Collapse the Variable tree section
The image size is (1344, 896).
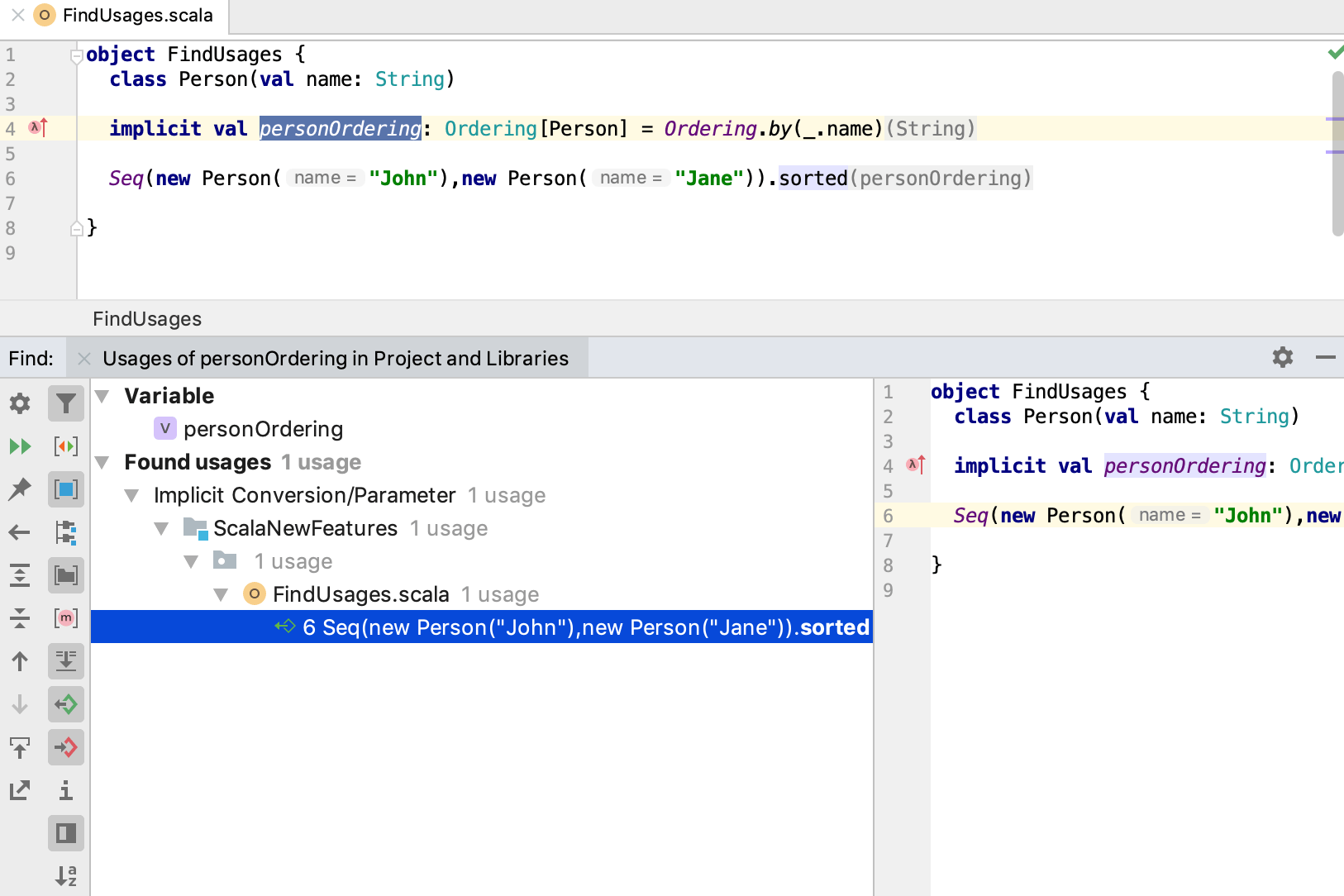(x=102, y=395)
